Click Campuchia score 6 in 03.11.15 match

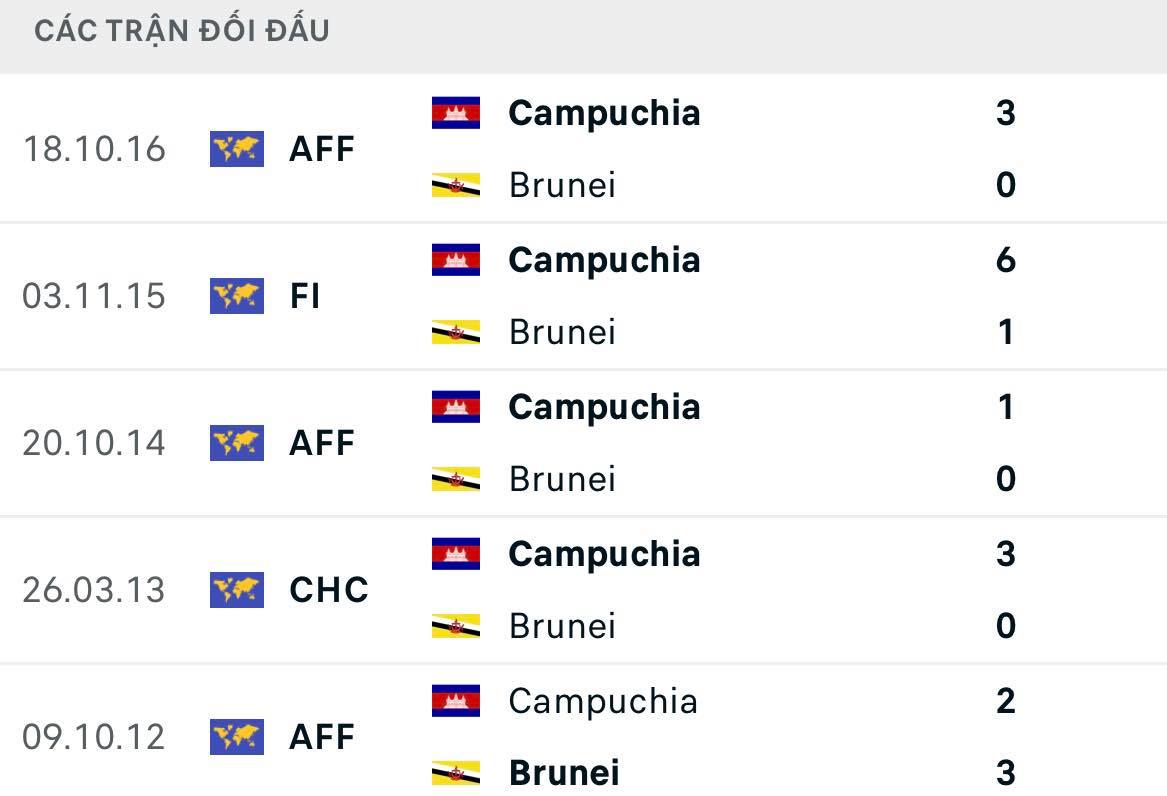[x=1005, y=260]
